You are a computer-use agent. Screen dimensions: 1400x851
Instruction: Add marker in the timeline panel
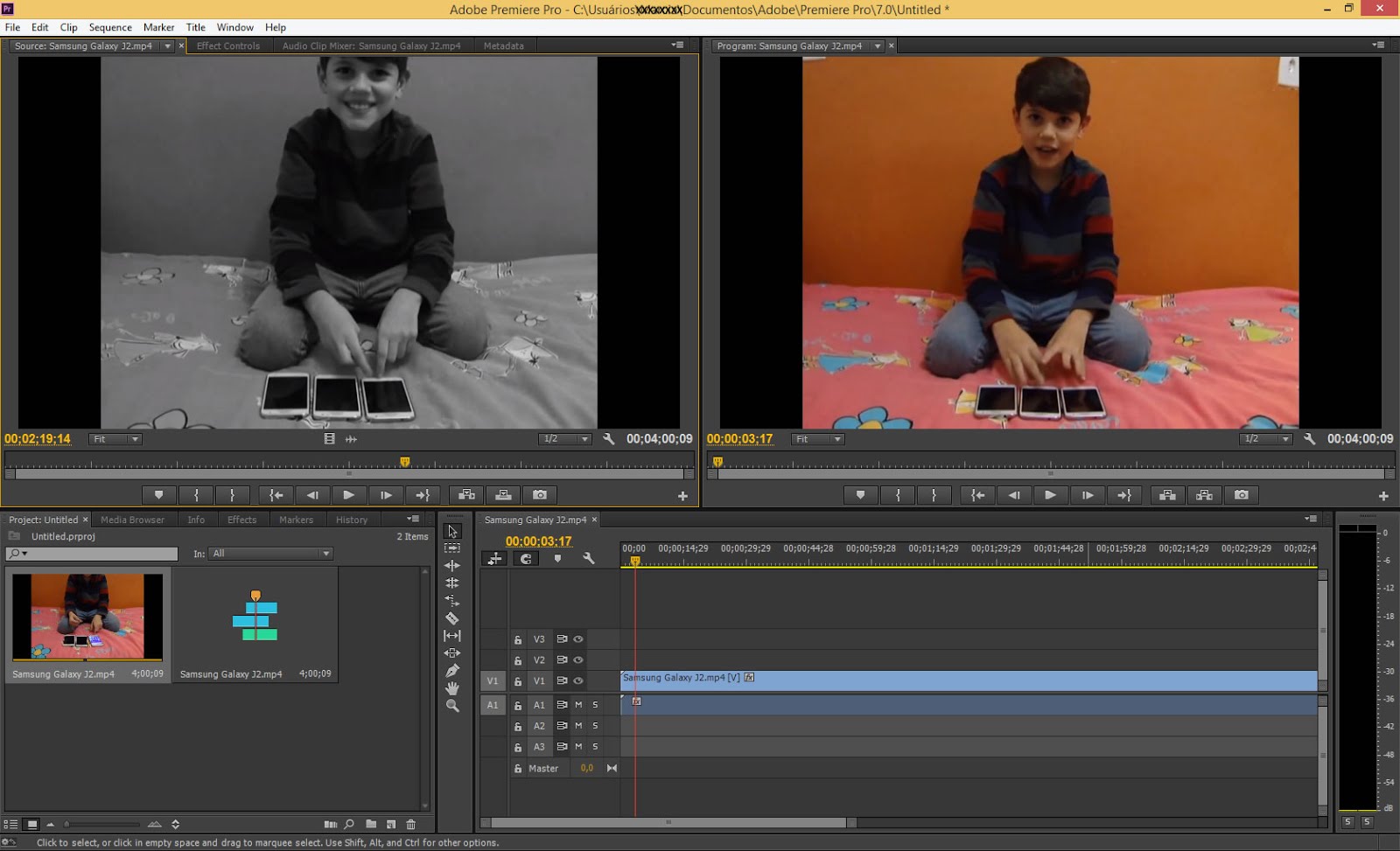click(557, 558)
